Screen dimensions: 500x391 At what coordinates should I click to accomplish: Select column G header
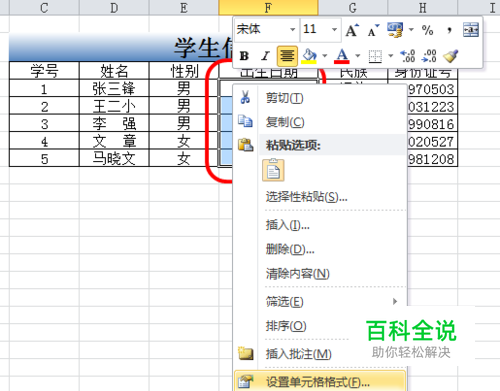pos(353,7)
